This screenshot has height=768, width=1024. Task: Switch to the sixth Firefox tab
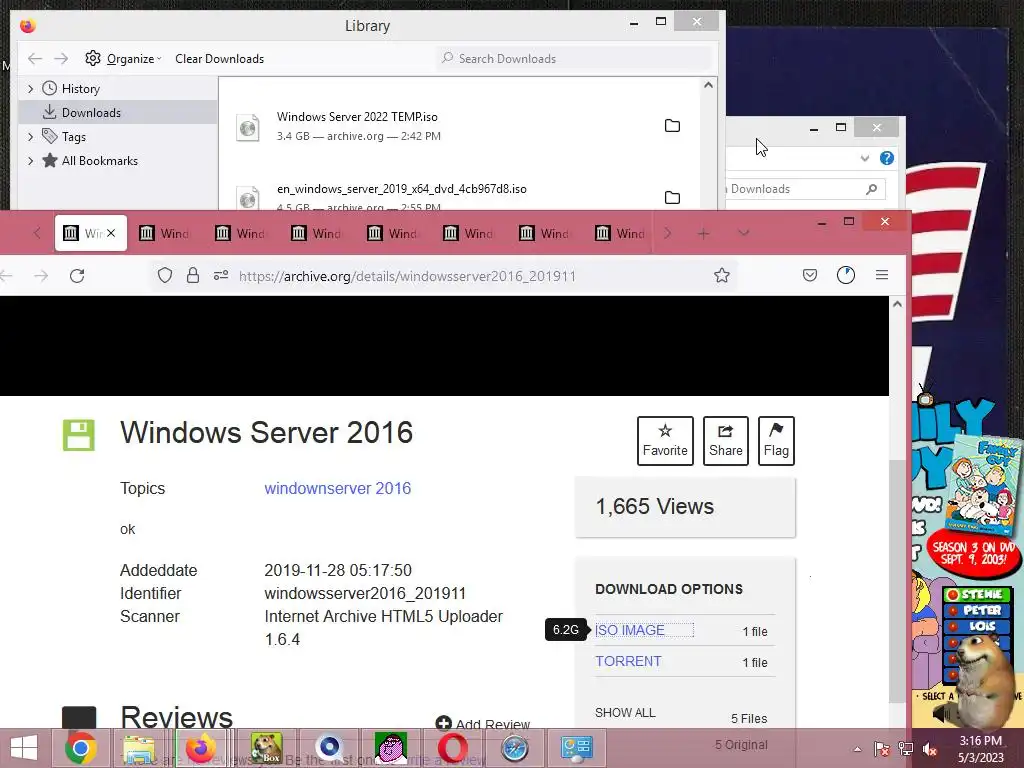pyautogui.click(x=470, y=233)
